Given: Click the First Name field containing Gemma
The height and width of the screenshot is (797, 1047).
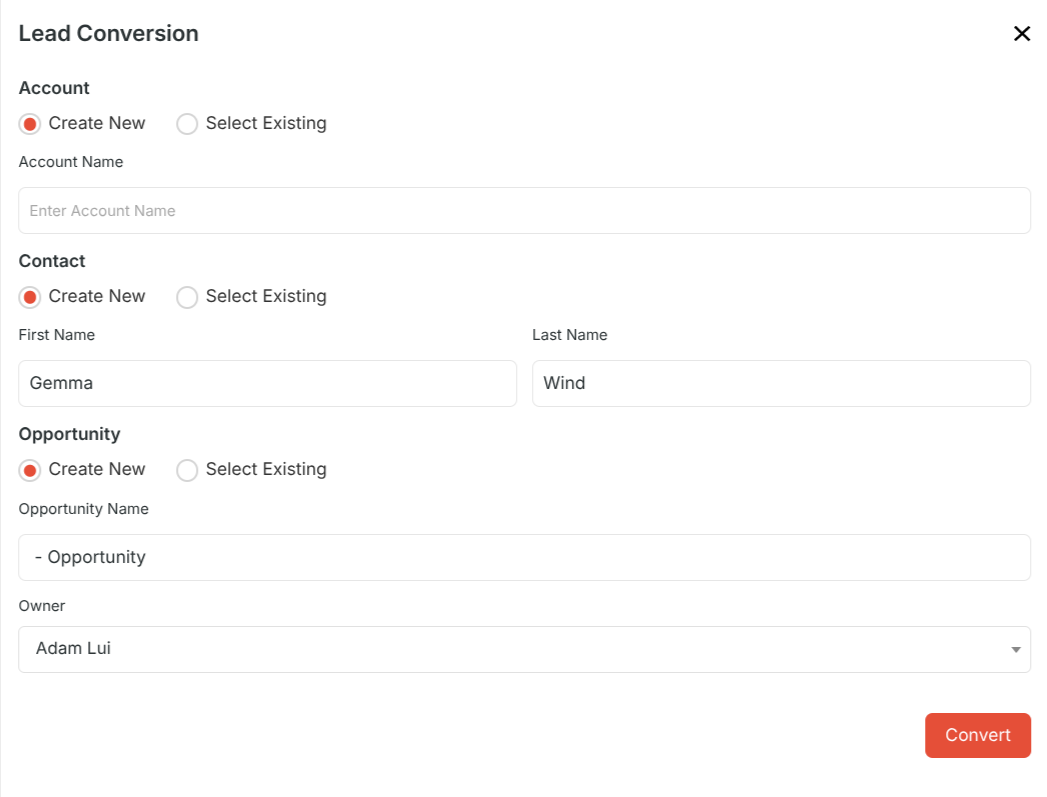Looking at the screenshot, I should click(267, 383).
